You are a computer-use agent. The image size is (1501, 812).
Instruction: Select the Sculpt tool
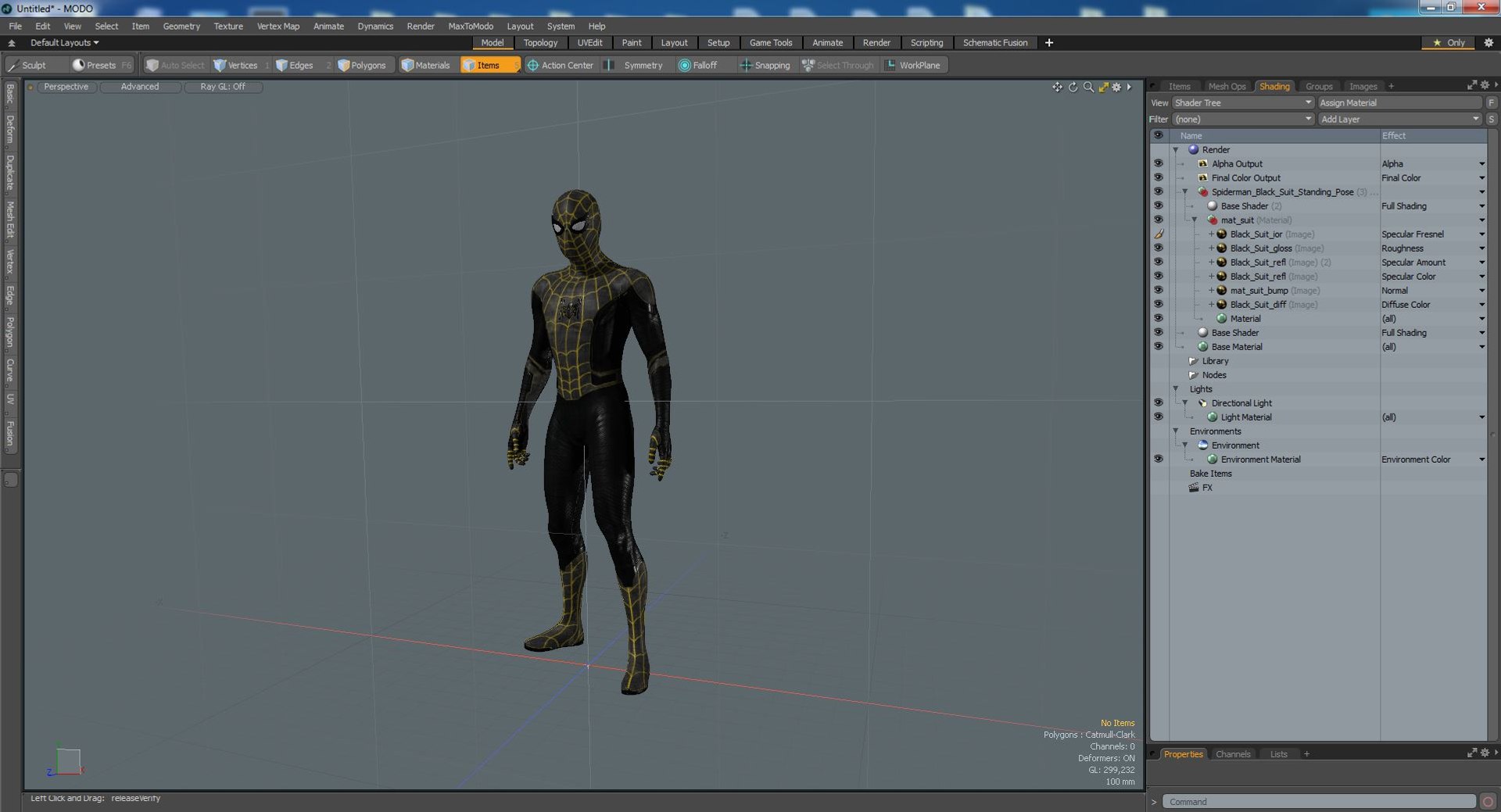pyautogui.click(x=27, y=66)
